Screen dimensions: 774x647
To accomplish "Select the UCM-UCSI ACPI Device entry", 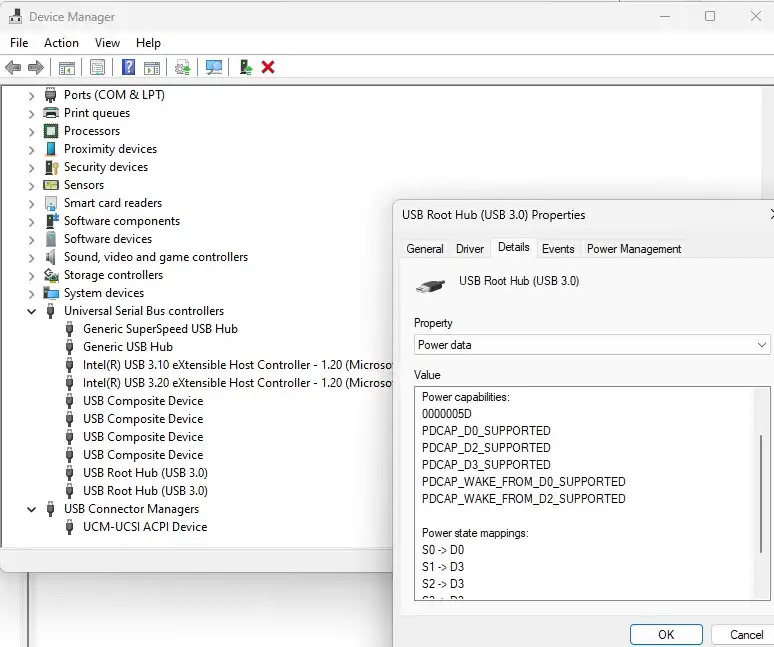I will pyautogui.click(x=144, y=527).
